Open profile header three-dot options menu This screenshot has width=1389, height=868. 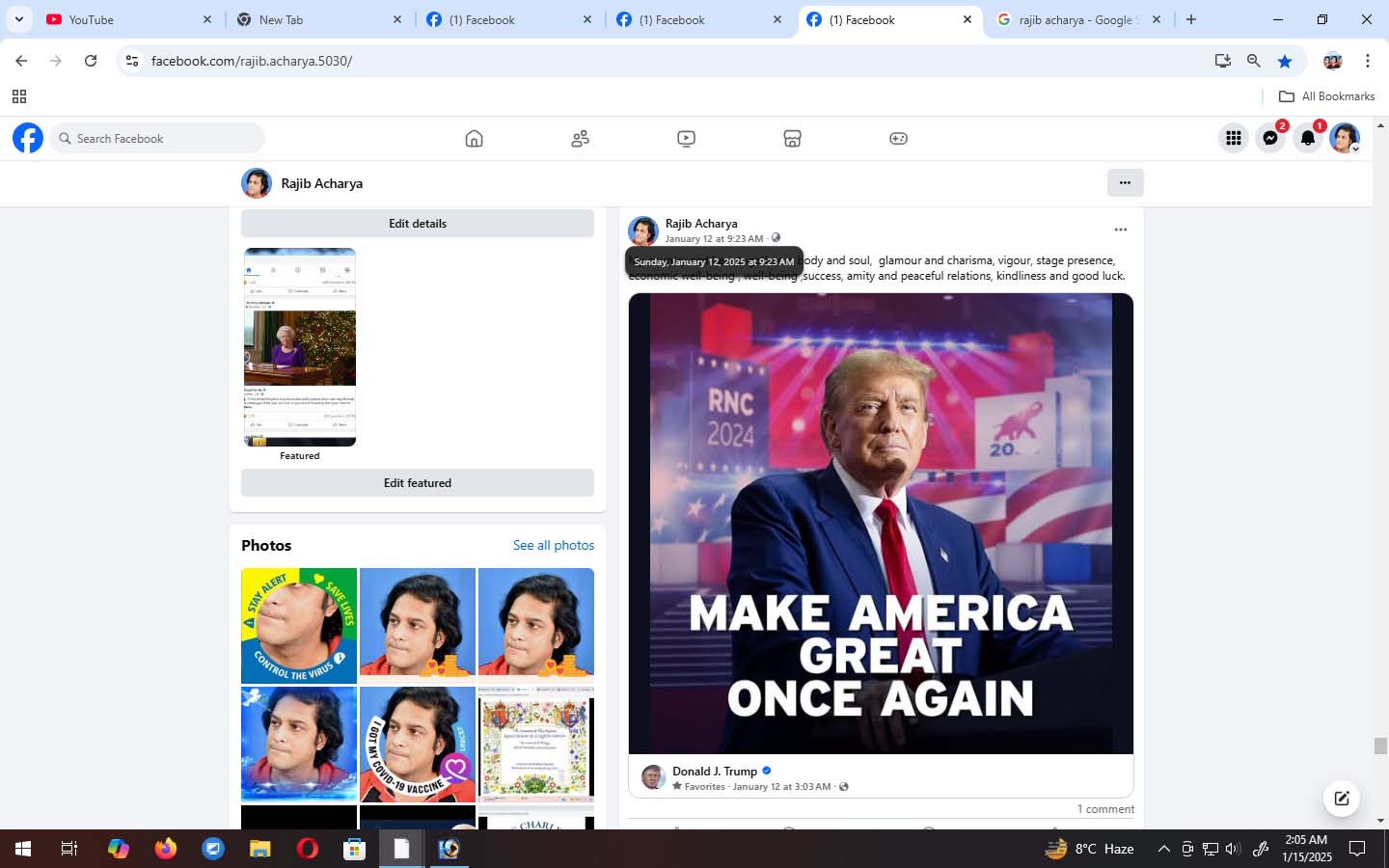(1125, 182)
